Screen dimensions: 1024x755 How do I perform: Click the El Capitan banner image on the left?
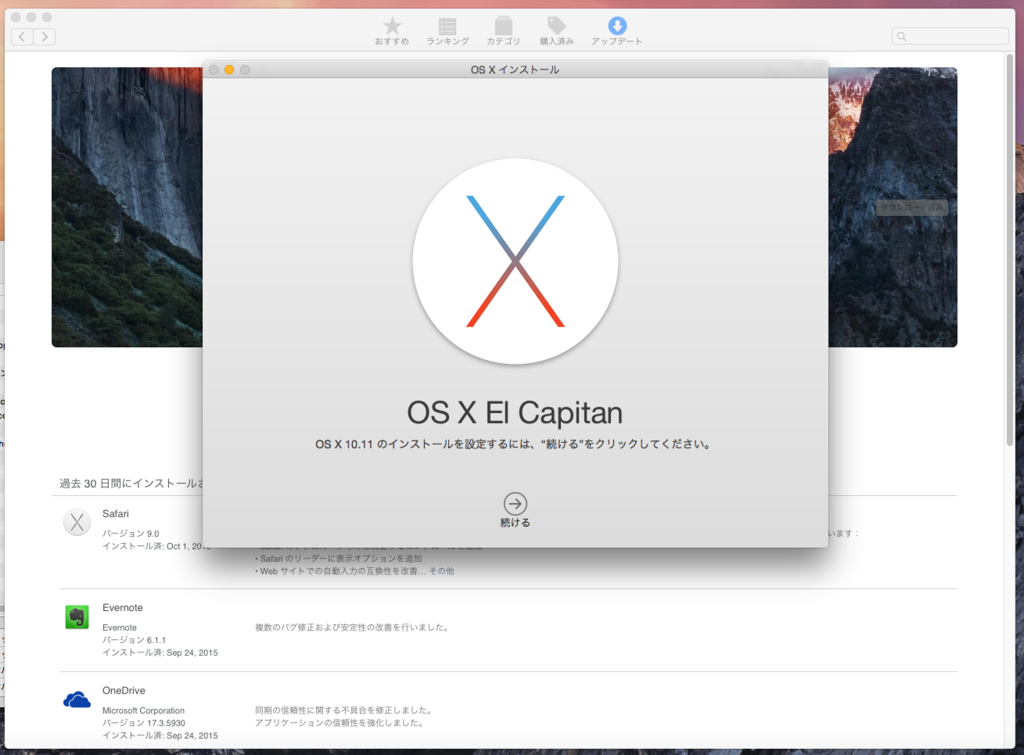click(127, 207)
